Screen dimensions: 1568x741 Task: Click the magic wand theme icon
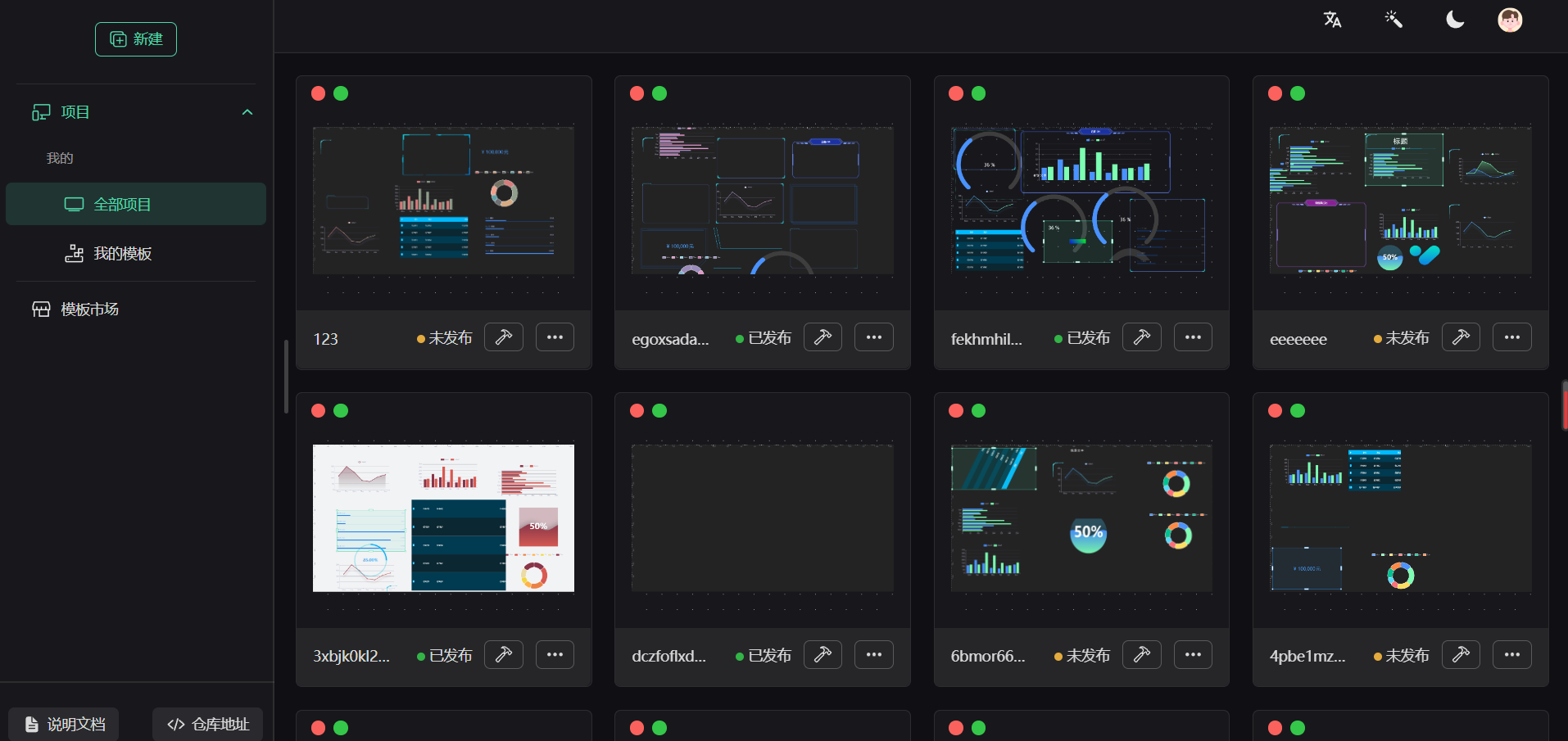1393,19
